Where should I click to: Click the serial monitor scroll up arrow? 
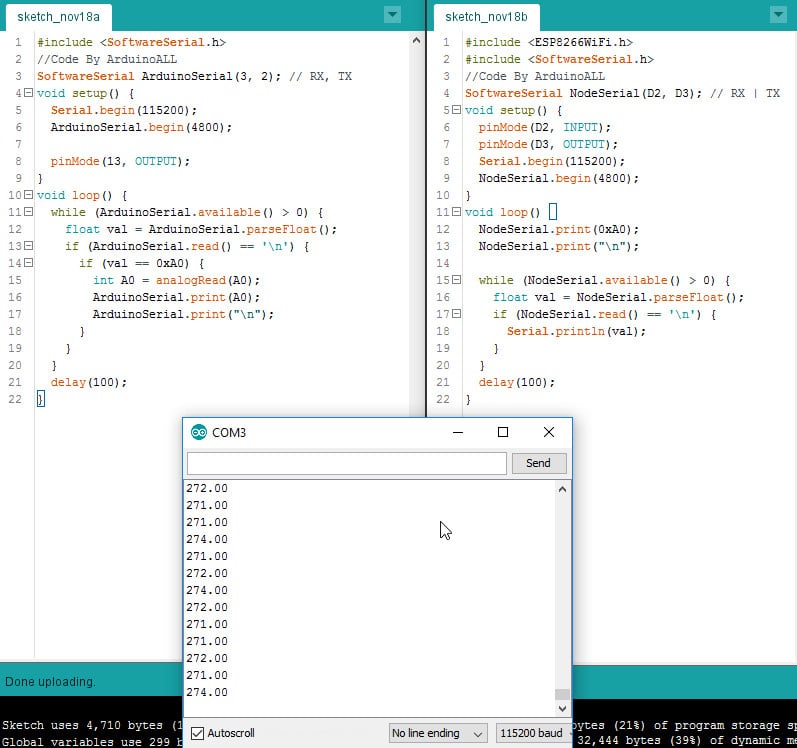tap(562, 489)
